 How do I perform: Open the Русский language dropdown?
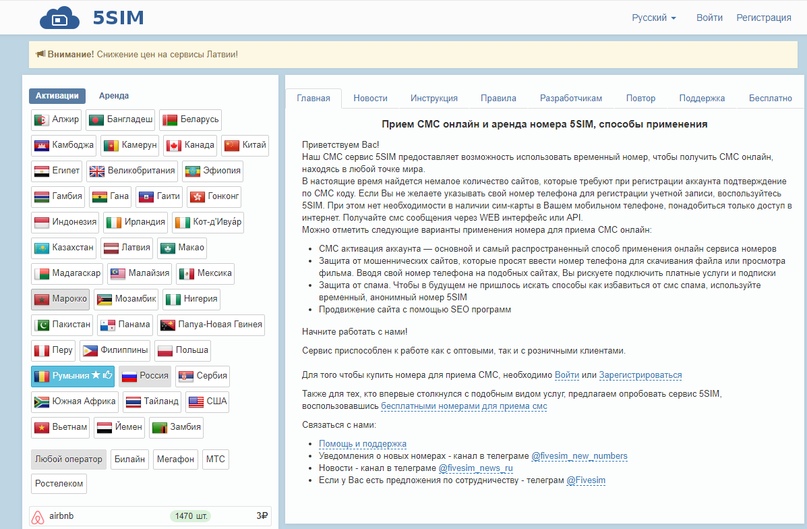click(x=653, y=18)
